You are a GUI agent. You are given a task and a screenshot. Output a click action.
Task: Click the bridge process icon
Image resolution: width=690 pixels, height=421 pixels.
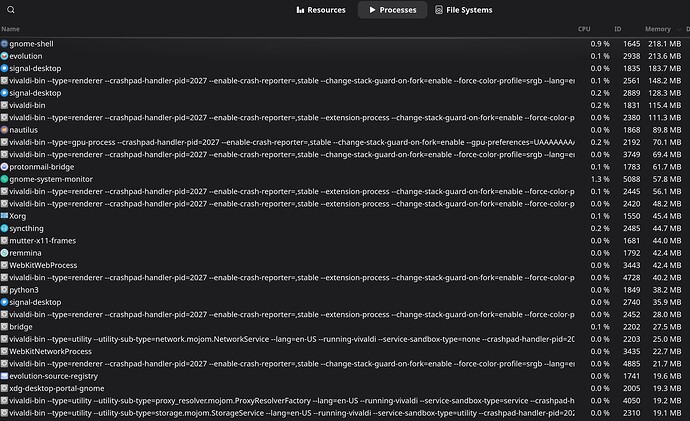click(x=4, y=327)
